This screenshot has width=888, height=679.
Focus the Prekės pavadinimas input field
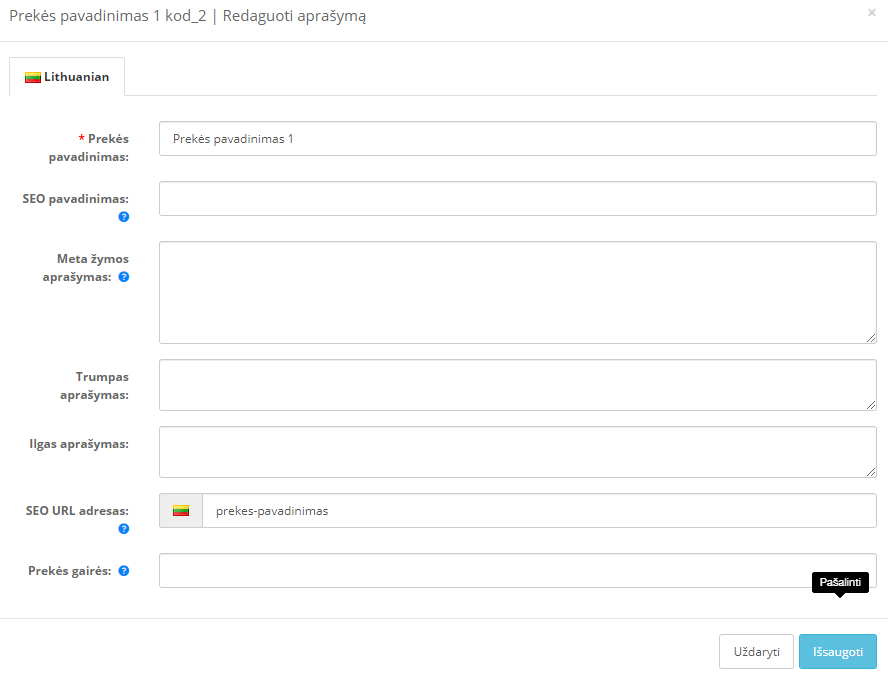(x=518, y=139)
